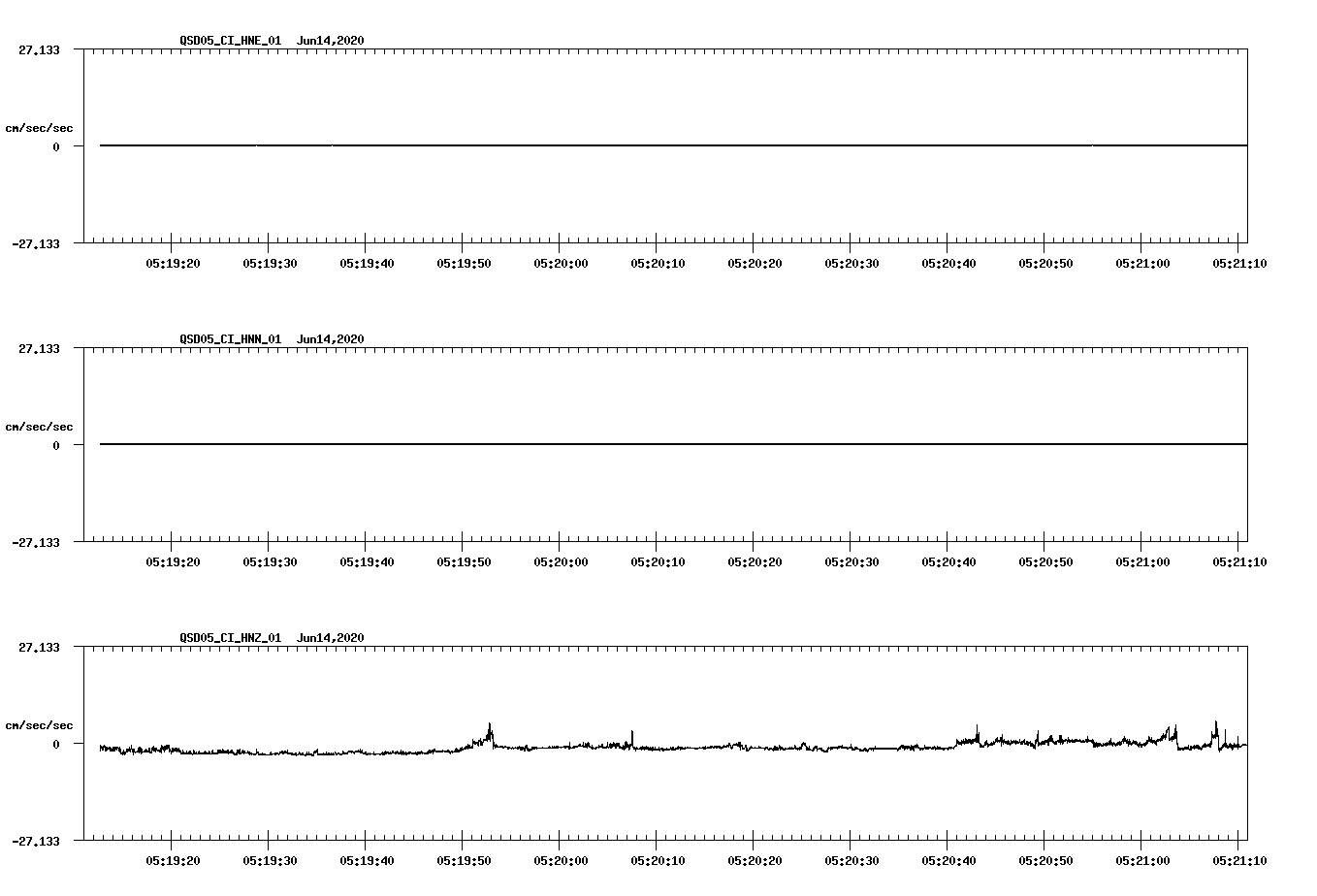
Task: Click the 0 axis value of HNN plot
Action: pos(56,445)
